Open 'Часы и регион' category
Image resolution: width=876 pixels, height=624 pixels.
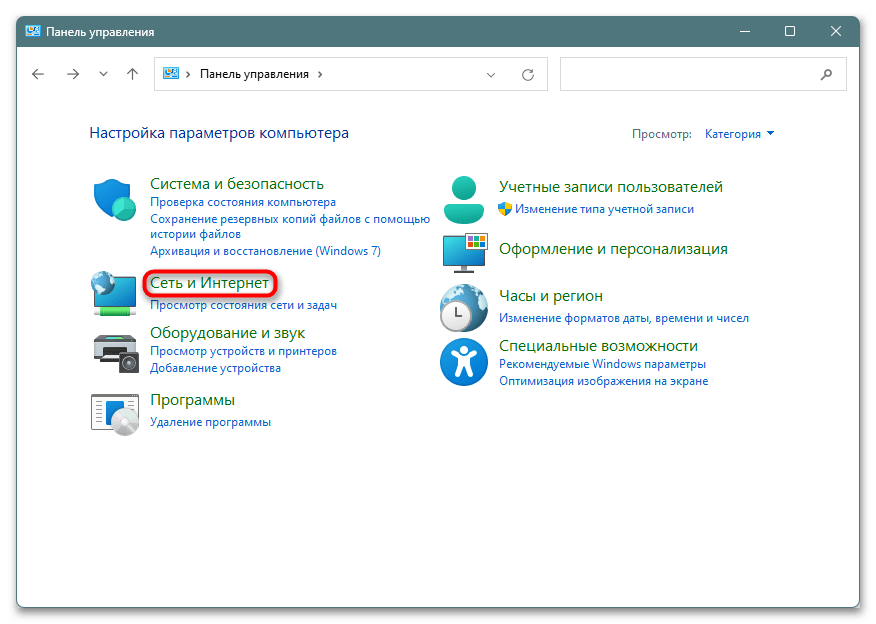[551, 296]
